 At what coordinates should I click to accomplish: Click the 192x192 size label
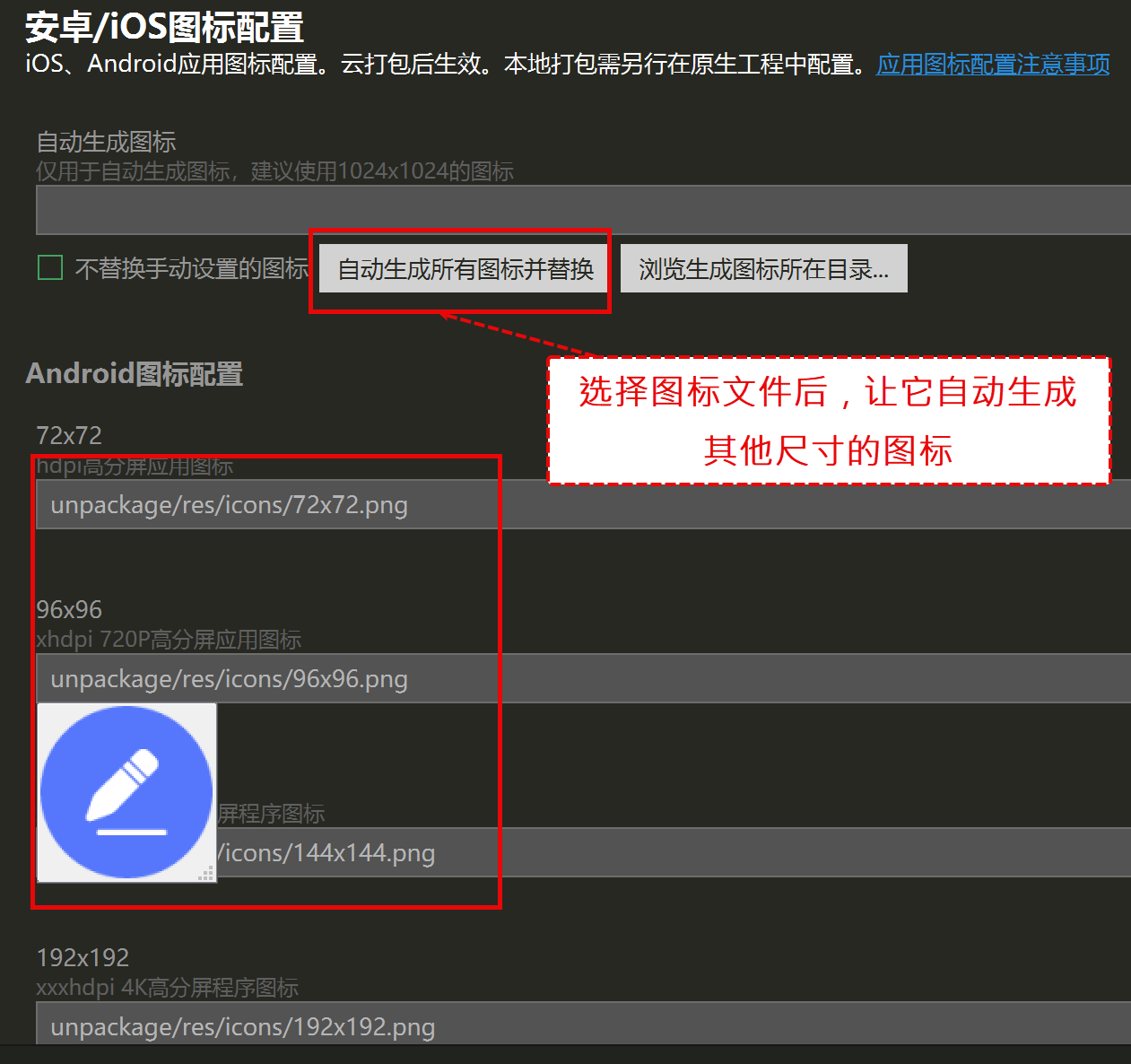(83, 958)
